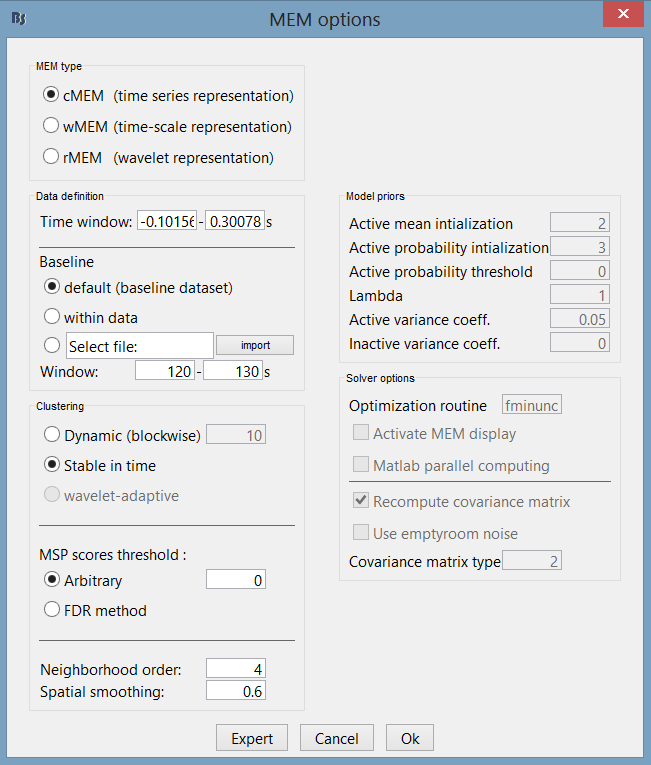Image resolution: width=651 pixels, height=765 pixels.
Task: Click the Time window start field
Action: [x=166, y=221]
